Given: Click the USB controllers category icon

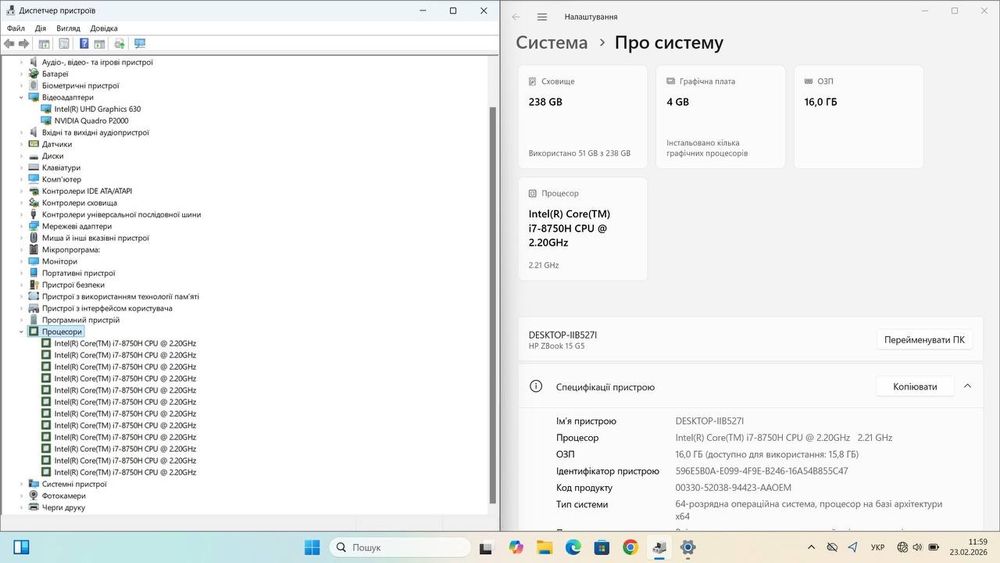Looking at the screenshot, I should (34, 214).
